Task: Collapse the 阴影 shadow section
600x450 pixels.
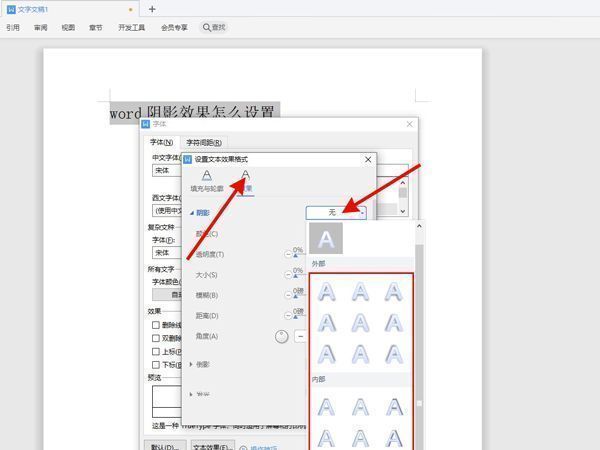Action: pos(192,213)
